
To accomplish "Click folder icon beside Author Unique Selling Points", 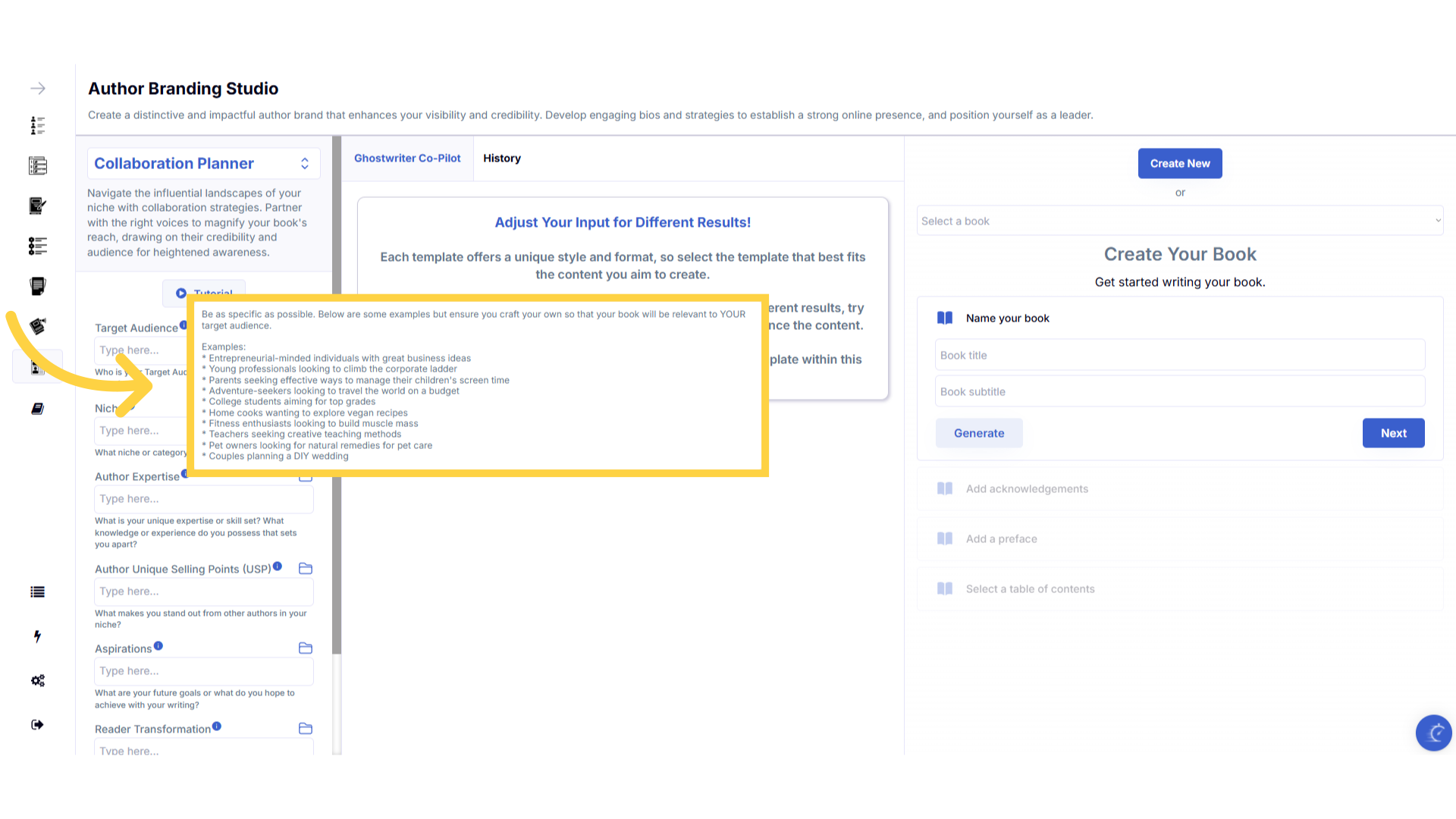I will [x=306, y=569].
